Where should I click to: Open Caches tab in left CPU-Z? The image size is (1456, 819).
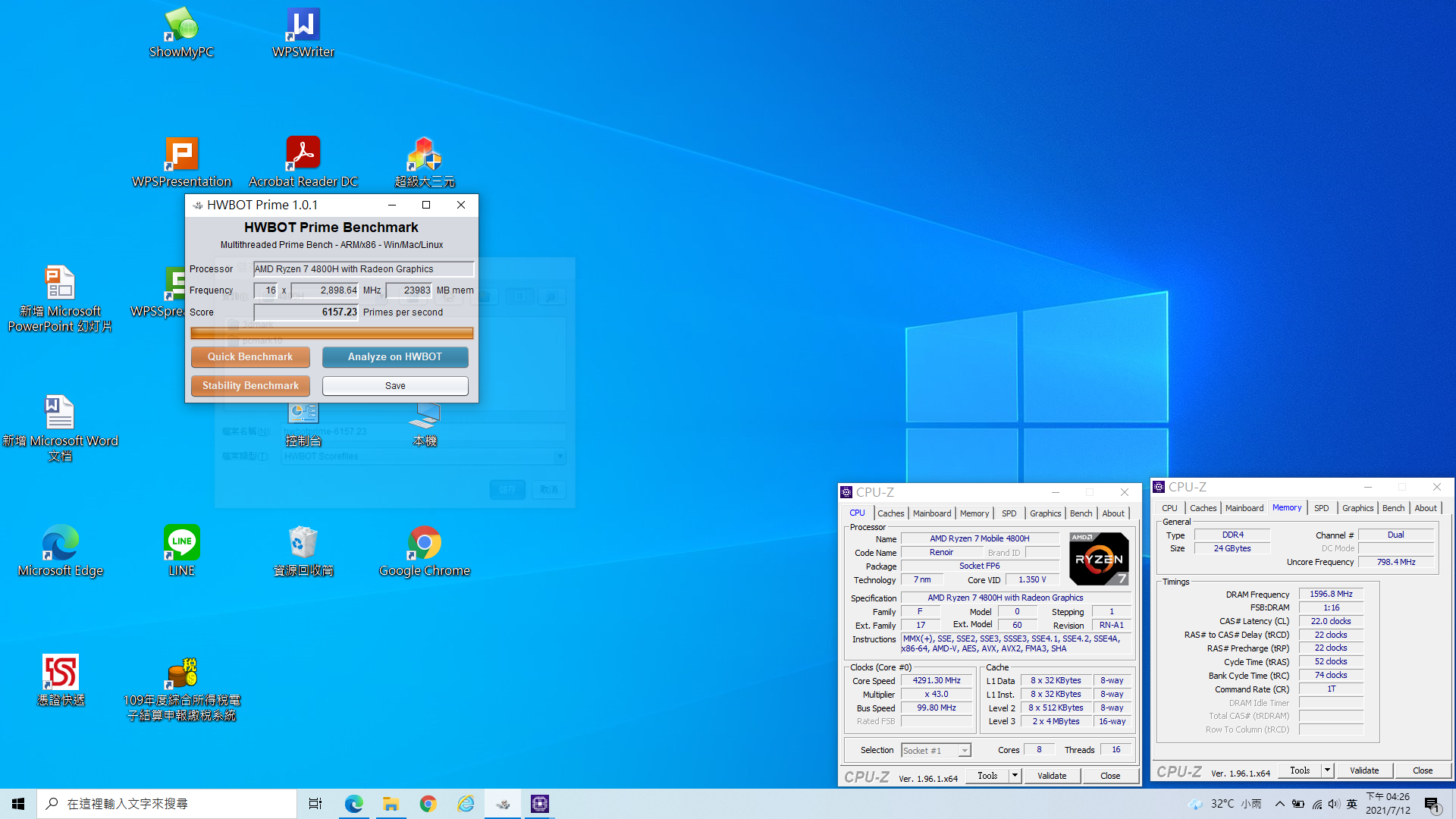[891, 513]
